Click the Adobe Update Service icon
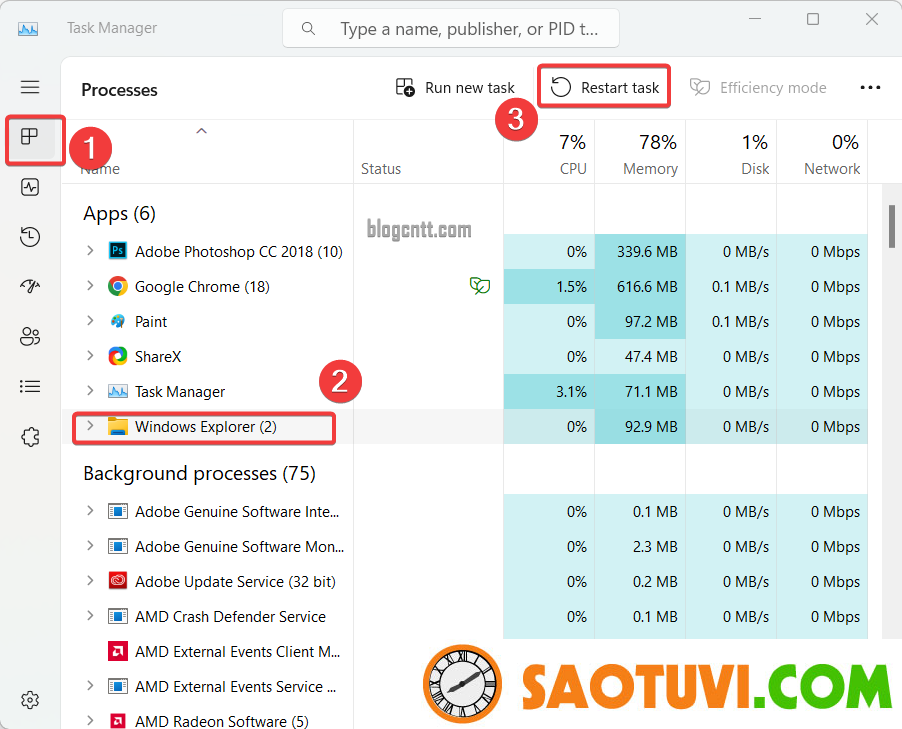 pyautogui.click(x=118, y=581)
